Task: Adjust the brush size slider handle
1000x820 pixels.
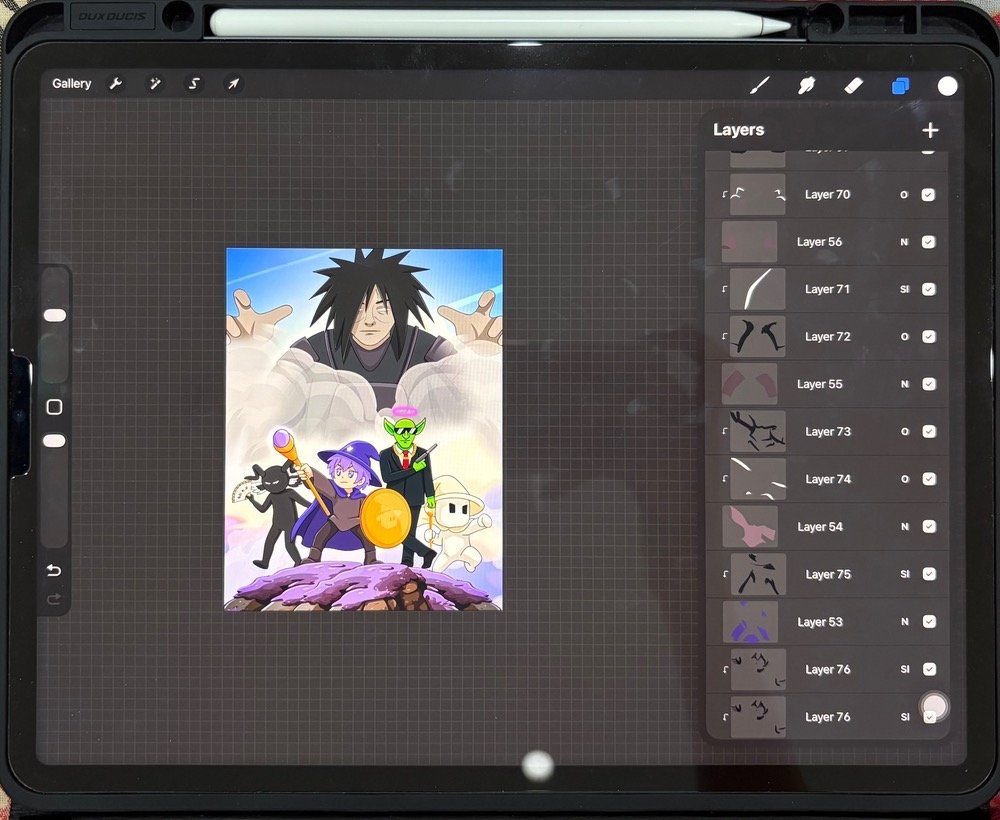Action: click(55, 315)
